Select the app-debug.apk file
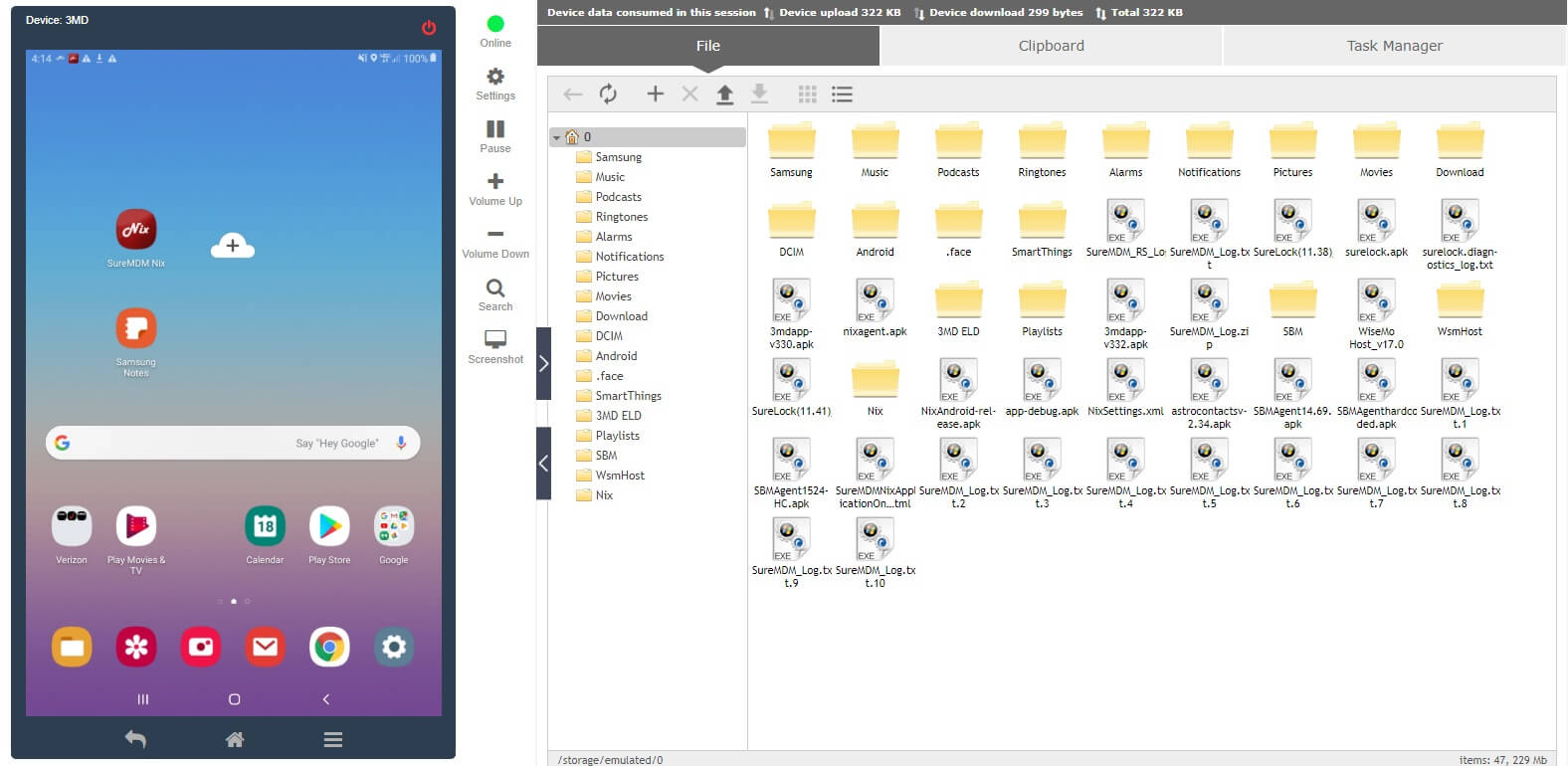The width and height of the screenshot is (1568, 766). [x=1043, y=389]
